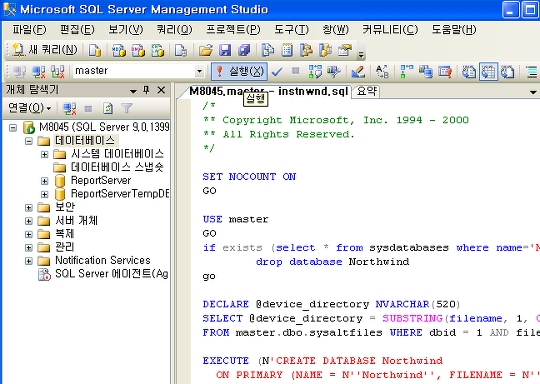The width and height of the screenshot is (540, 384).
Task: Click the Disconnect icon in the SQL editor toolbar
Action: (x=39, y=72)
